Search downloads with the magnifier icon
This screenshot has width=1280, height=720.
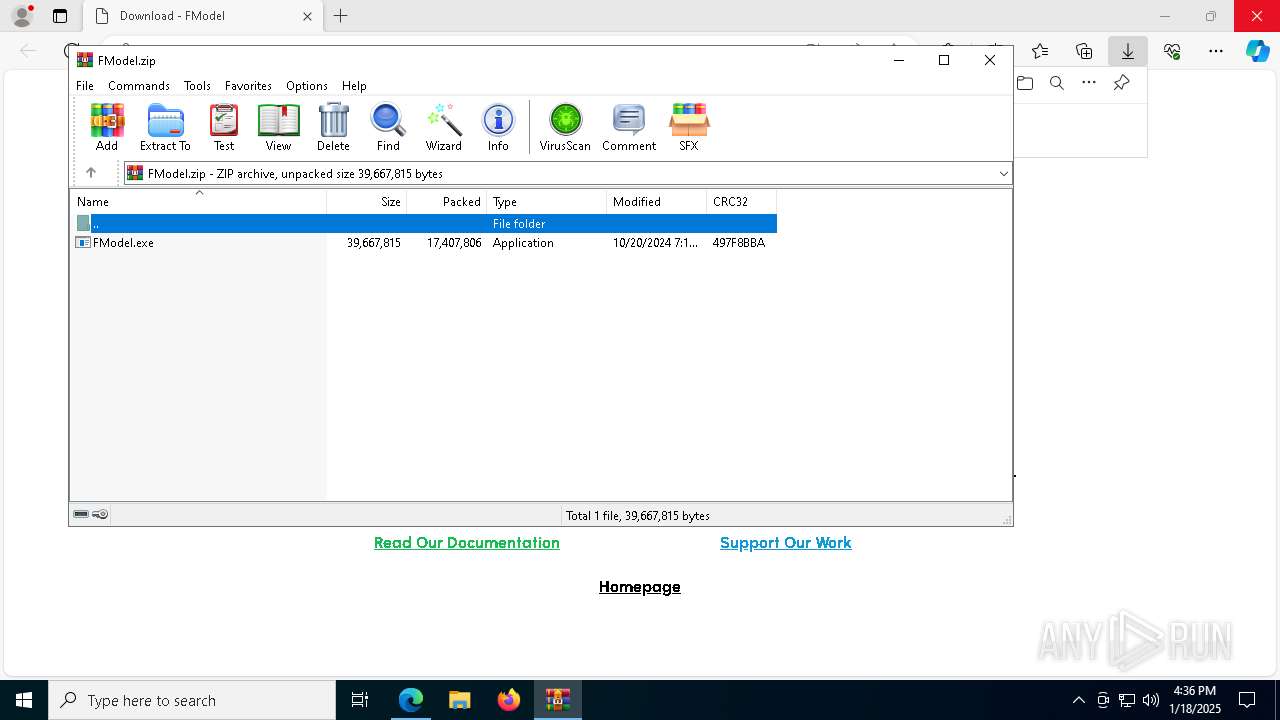(1057, 83)
